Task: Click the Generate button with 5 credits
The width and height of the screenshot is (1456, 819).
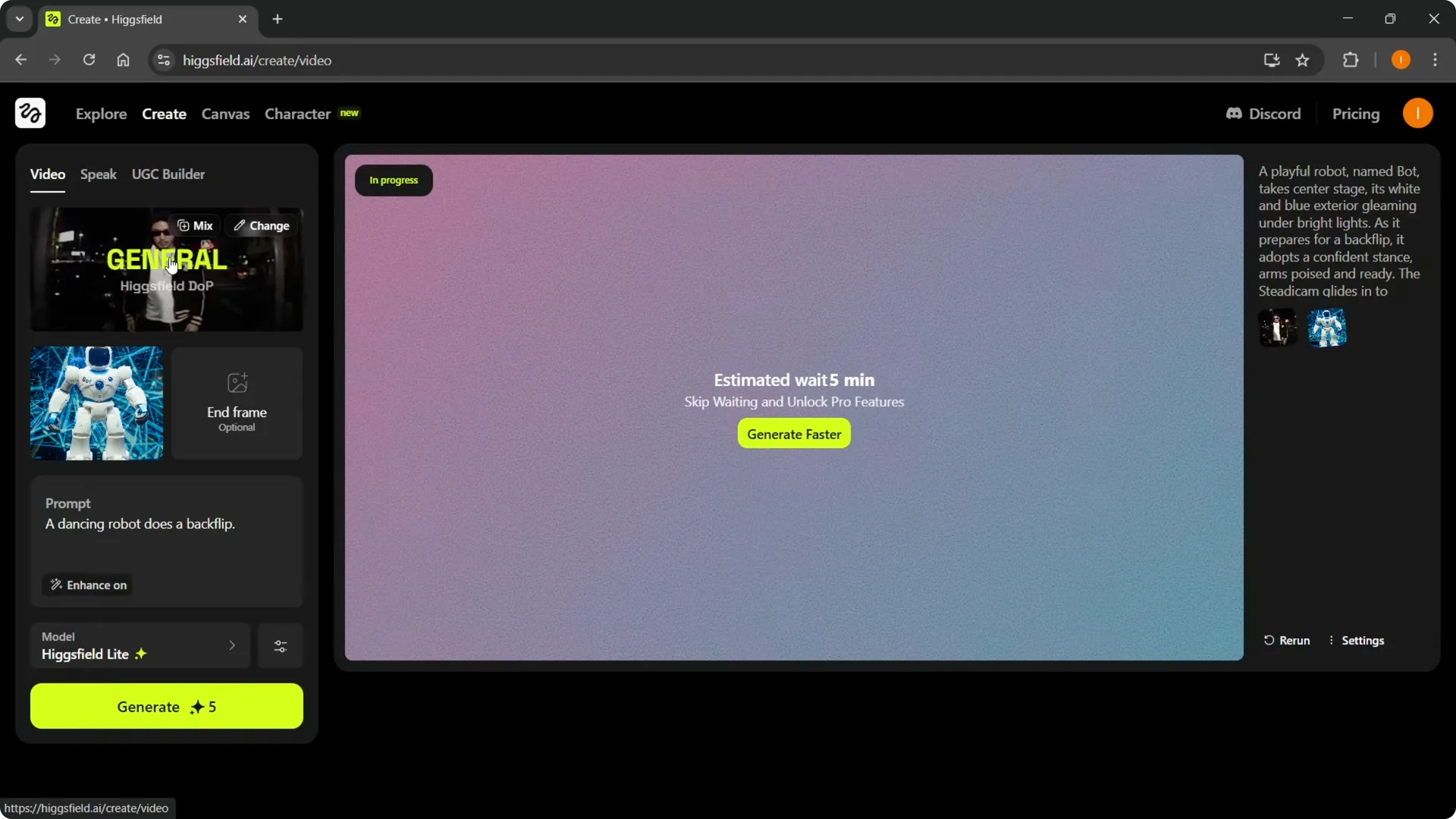Action: click(166, 706)
